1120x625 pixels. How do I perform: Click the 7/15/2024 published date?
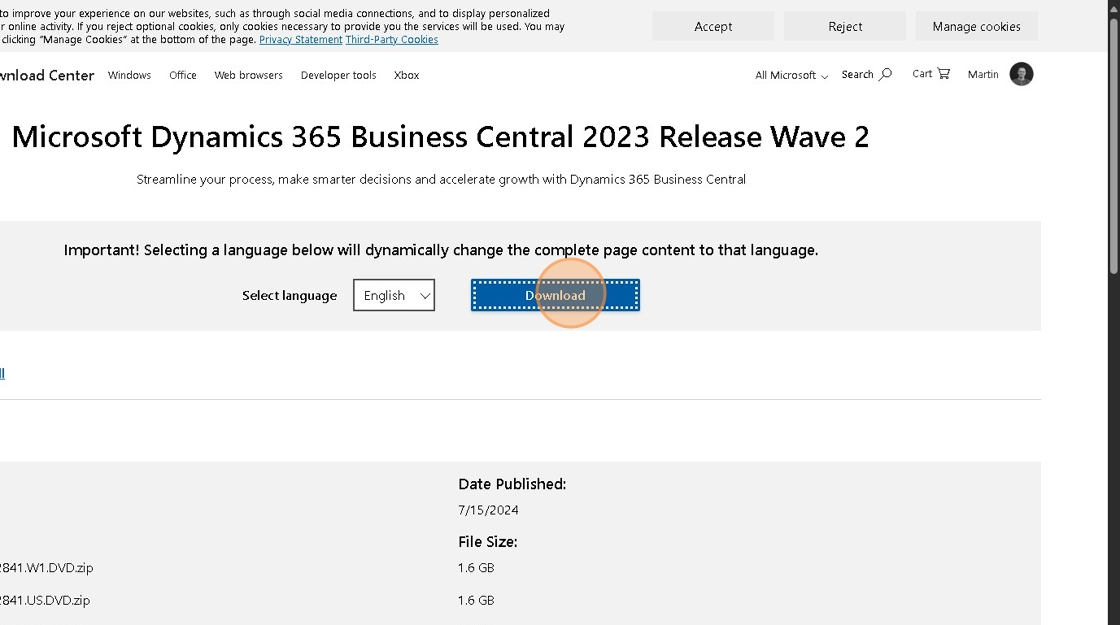point(488,510)
